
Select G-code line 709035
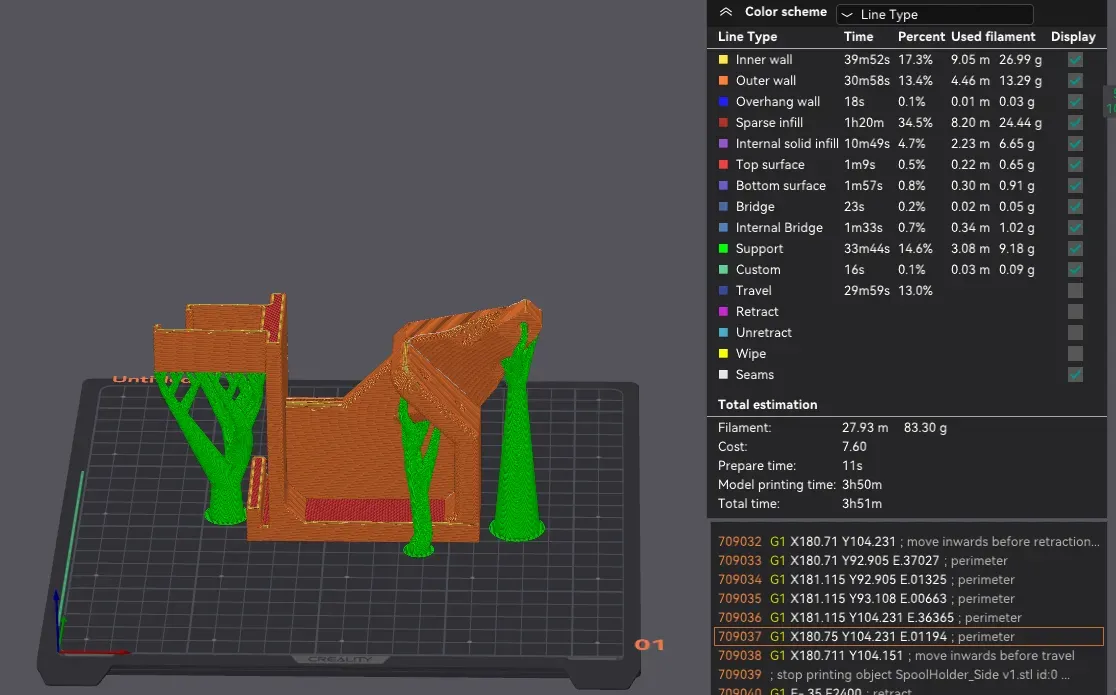[908, 599]
